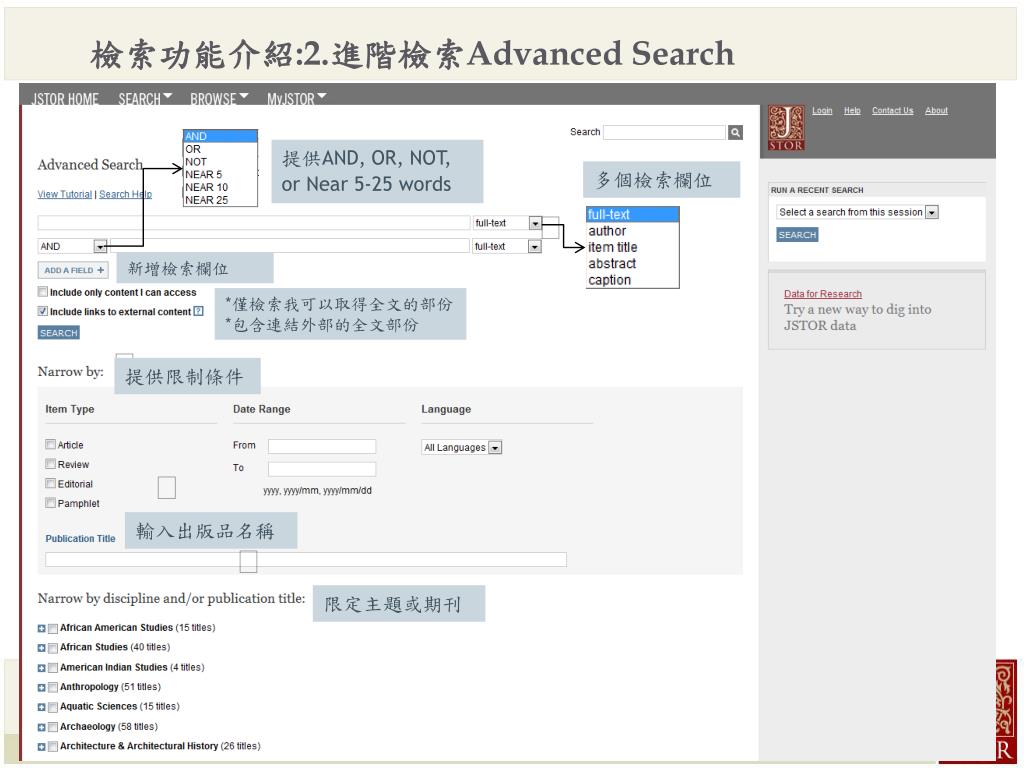
Task: Click SEARCH button in recent search panel
Action: click(797, 235)
